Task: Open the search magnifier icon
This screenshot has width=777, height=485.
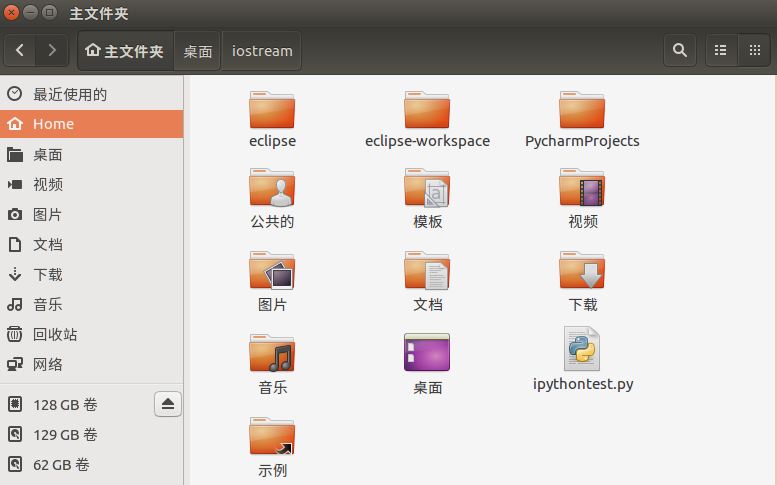Action: coord(679,50)
